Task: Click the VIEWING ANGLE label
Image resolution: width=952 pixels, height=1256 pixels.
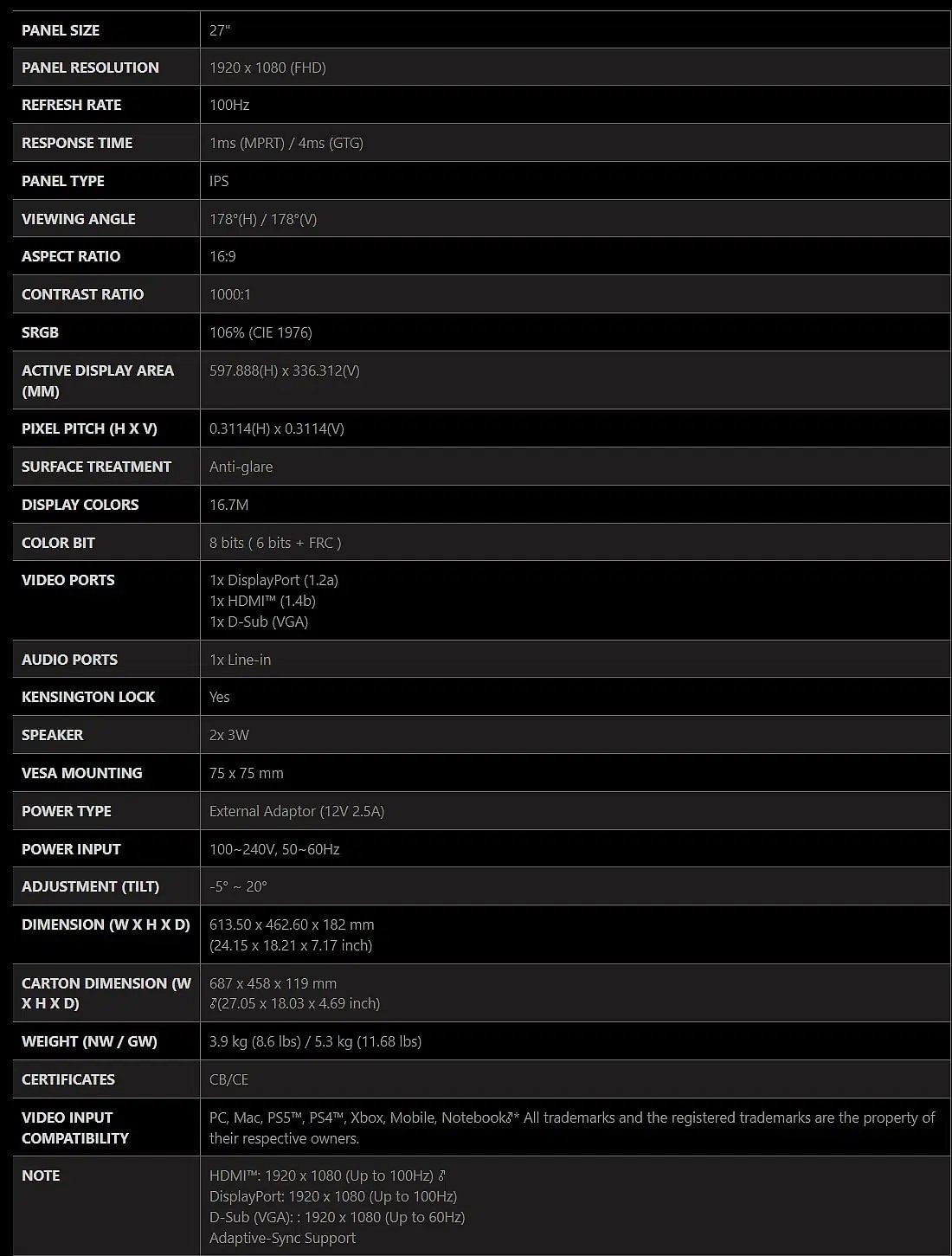Action: pos(78,219)
